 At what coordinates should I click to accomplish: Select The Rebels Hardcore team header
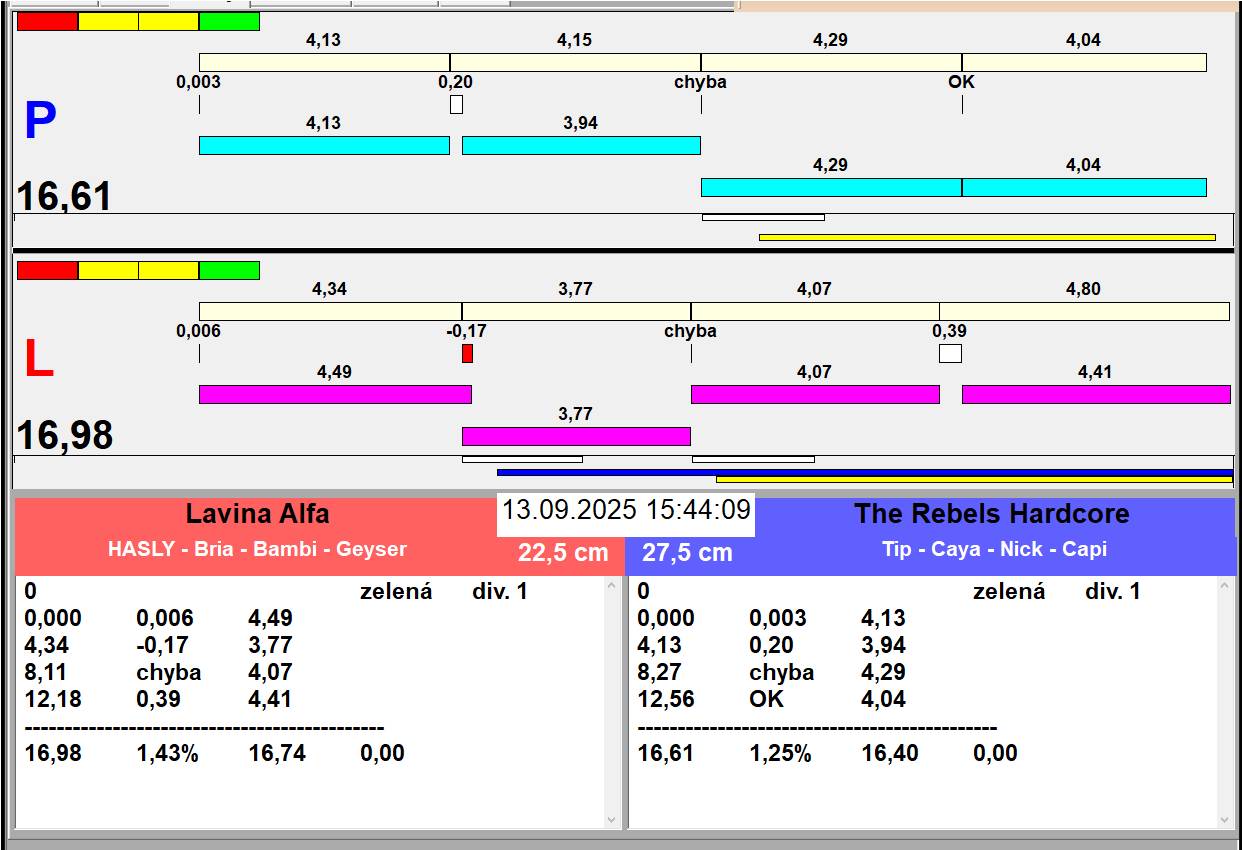tap(991, 514)
